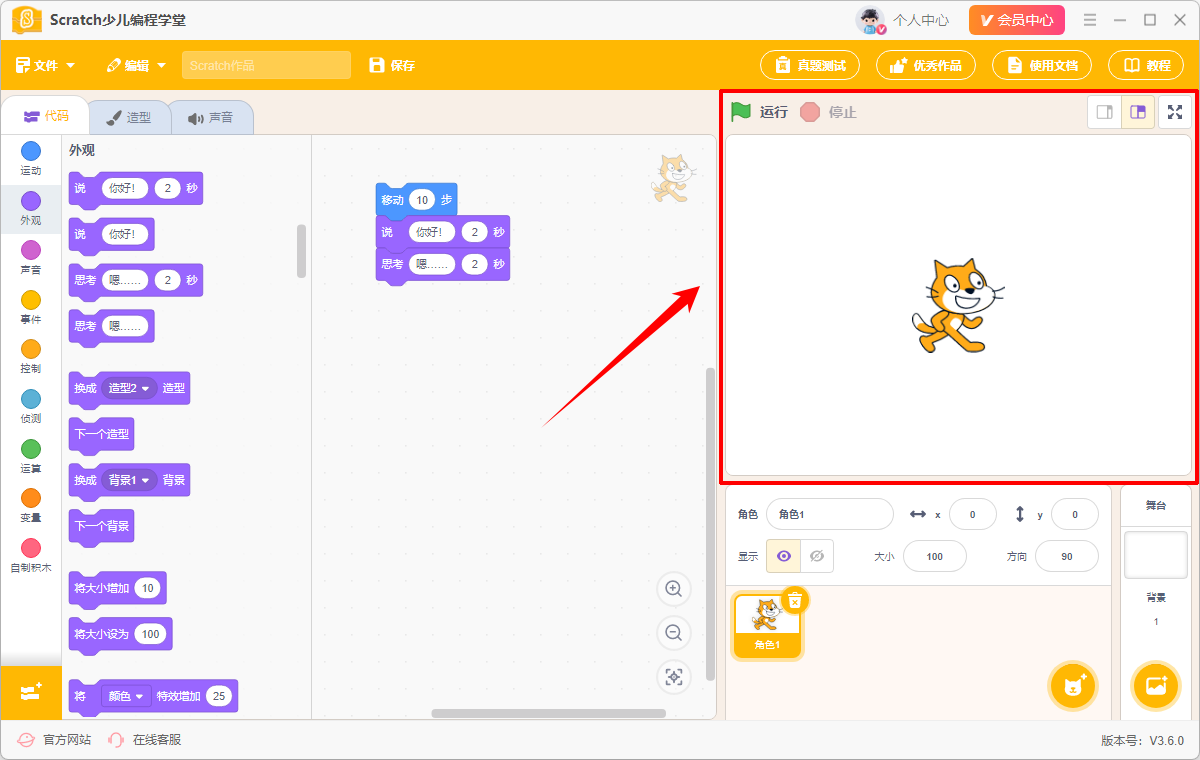Open 教程 tutorials
Viewport: 1200px width, 760px height.
pyautogui.click(x=1146, y=65)
